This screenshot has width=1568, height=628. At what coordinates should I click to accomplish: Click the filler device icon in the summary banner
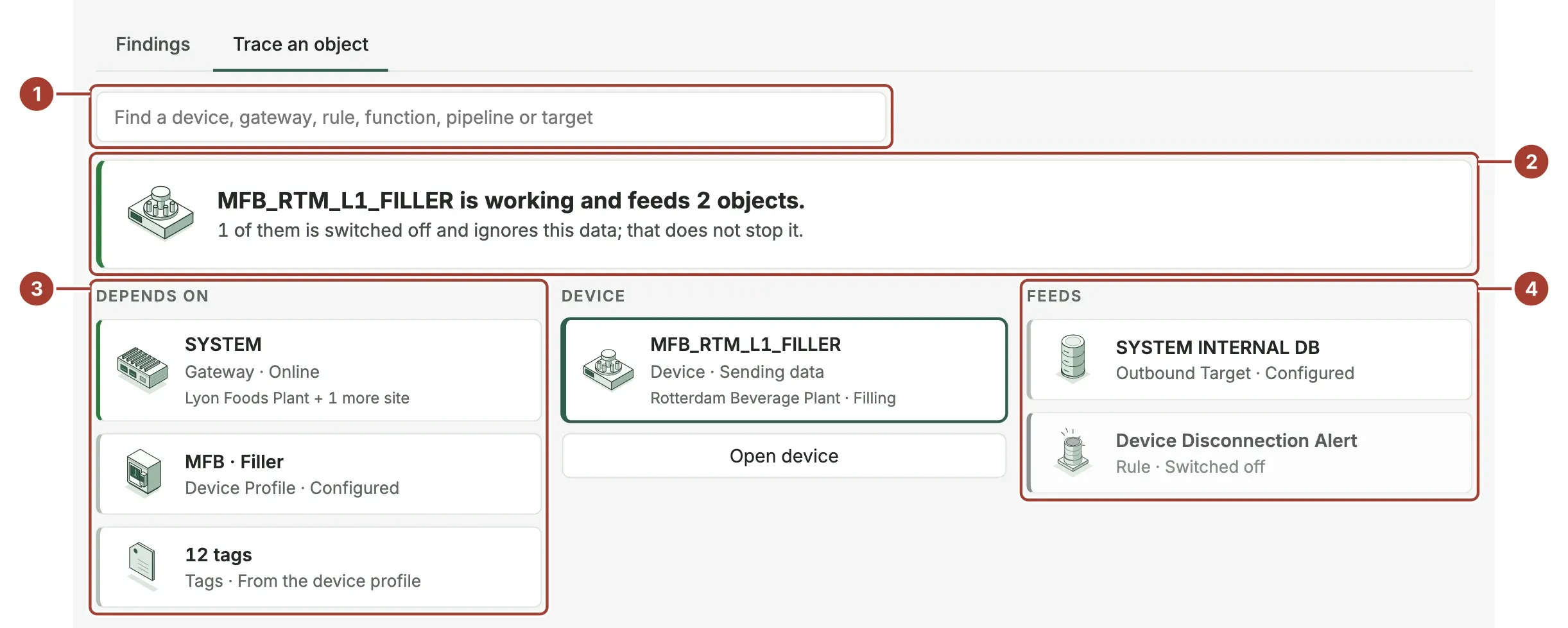[160, 213]
